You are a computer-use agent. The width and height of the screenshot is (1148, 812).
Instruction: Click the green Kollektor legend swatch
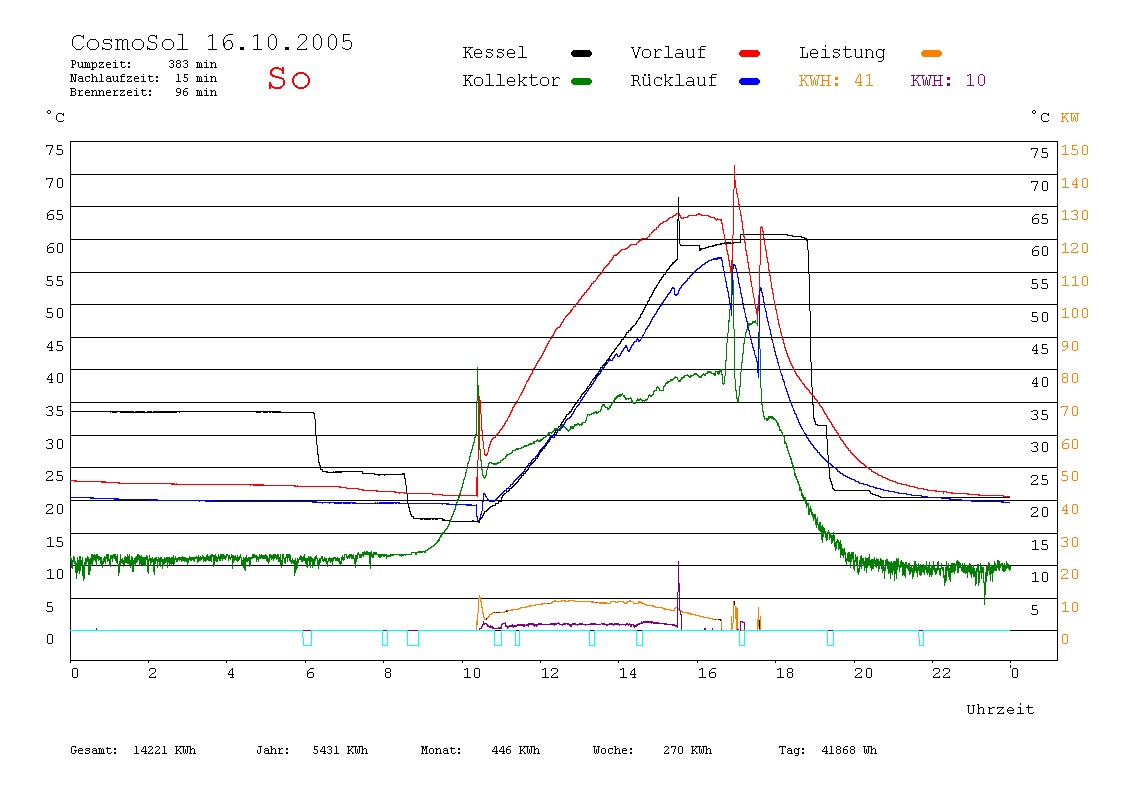click(x=581, y=81)
